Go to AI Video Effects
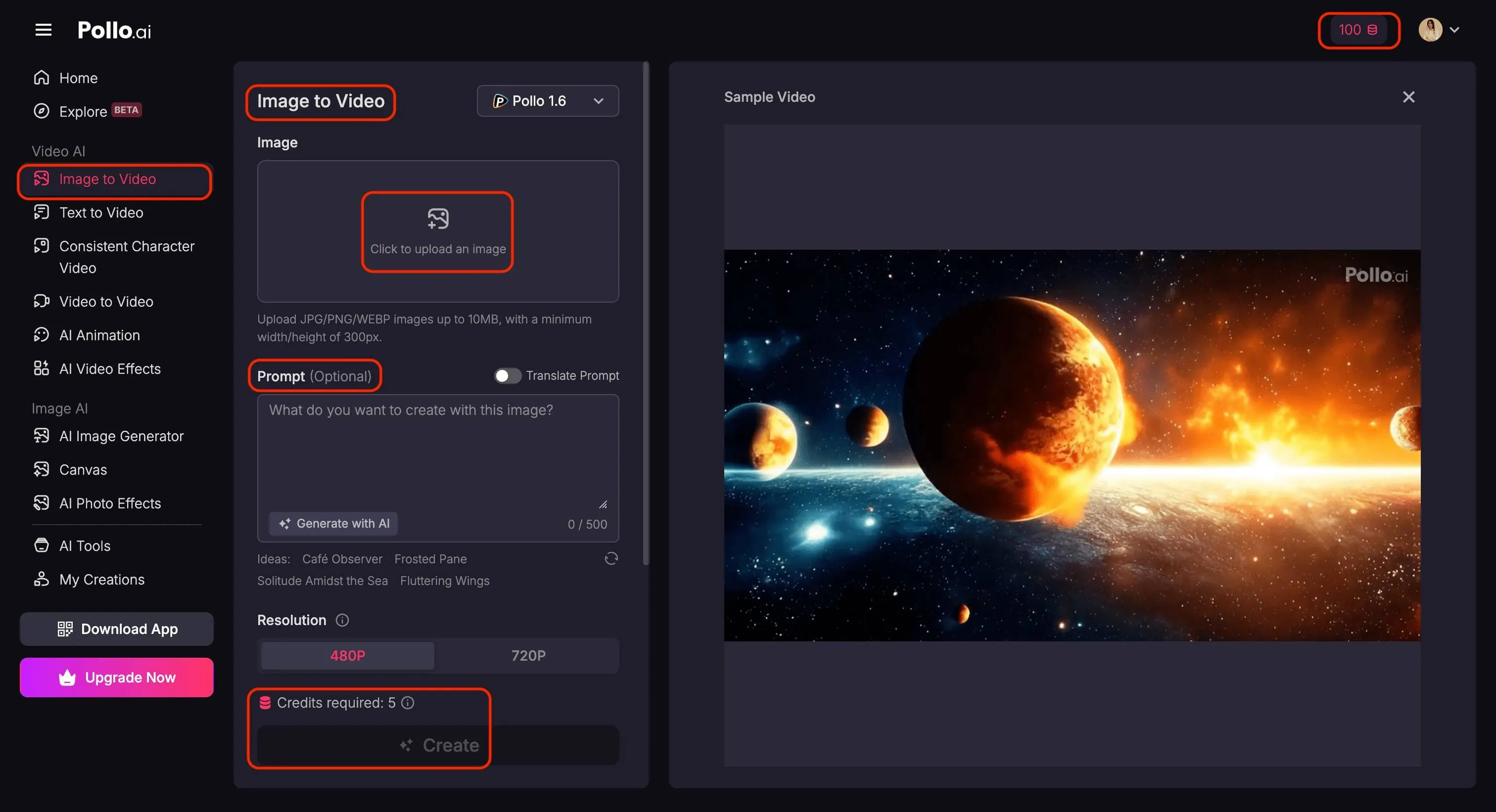Screen dimensions: 1496x812 110,368
